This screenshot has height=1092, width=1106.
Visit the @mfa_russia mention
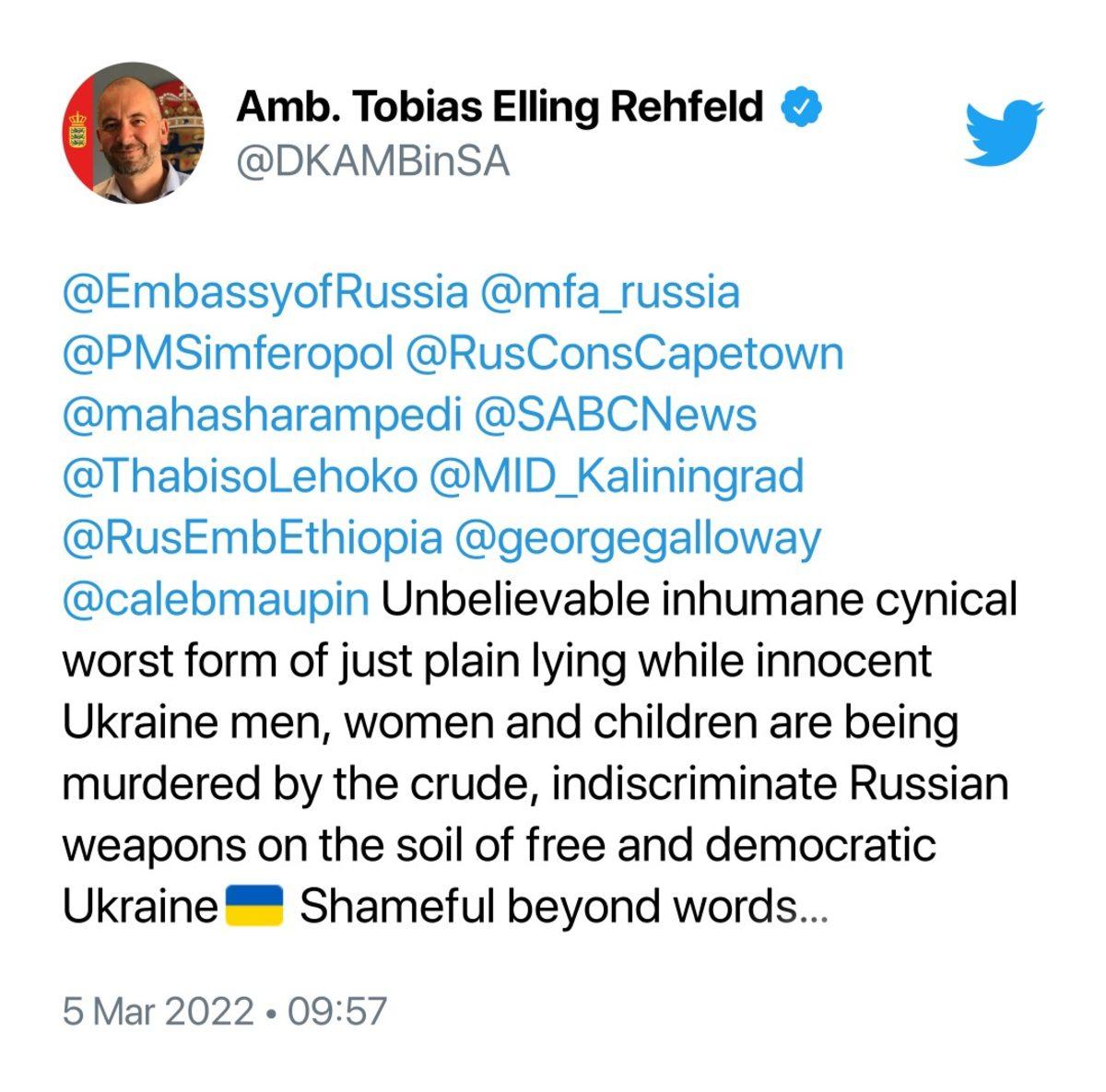(609, 293)
